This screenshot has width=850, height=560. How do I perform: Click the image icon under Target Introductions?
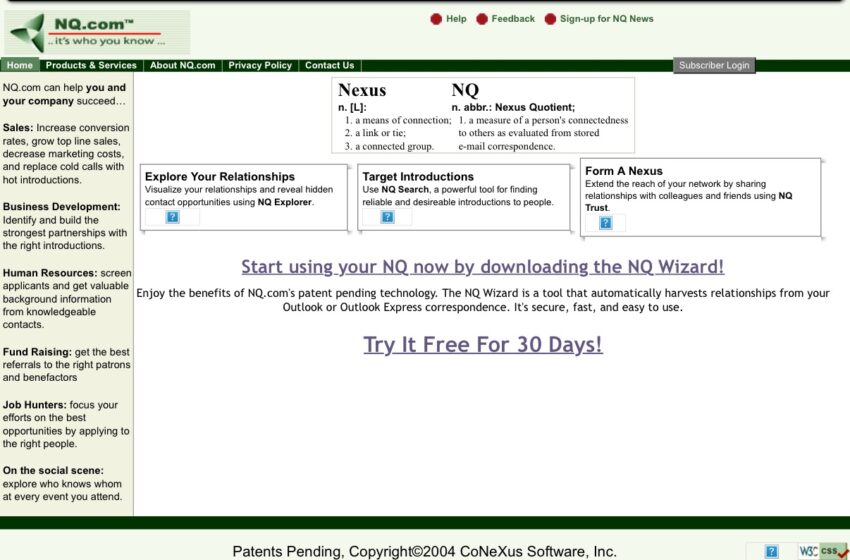point(387,217)
